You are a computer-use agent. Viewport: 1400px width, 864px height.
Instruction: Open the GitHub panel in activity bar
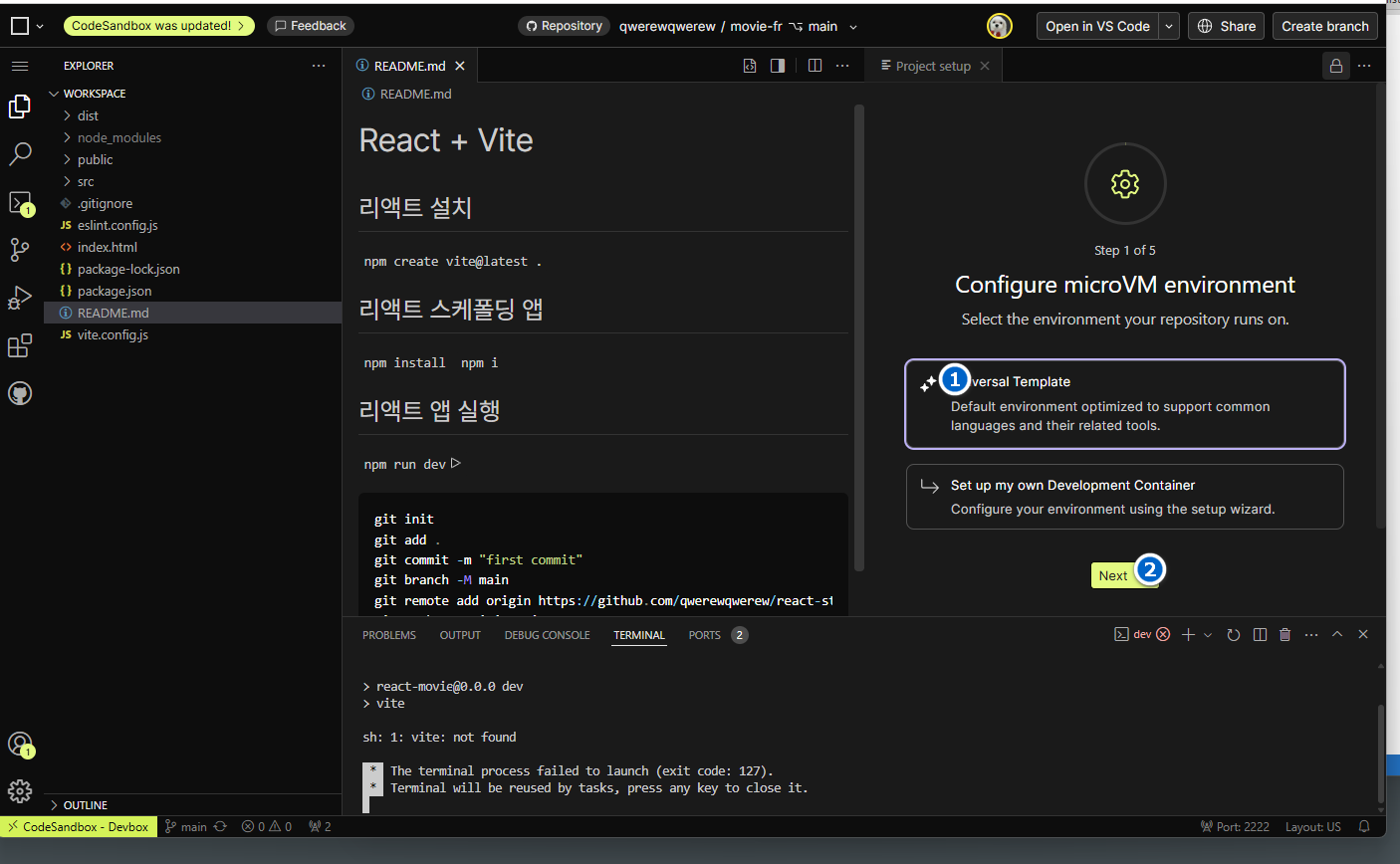(20, 393)
